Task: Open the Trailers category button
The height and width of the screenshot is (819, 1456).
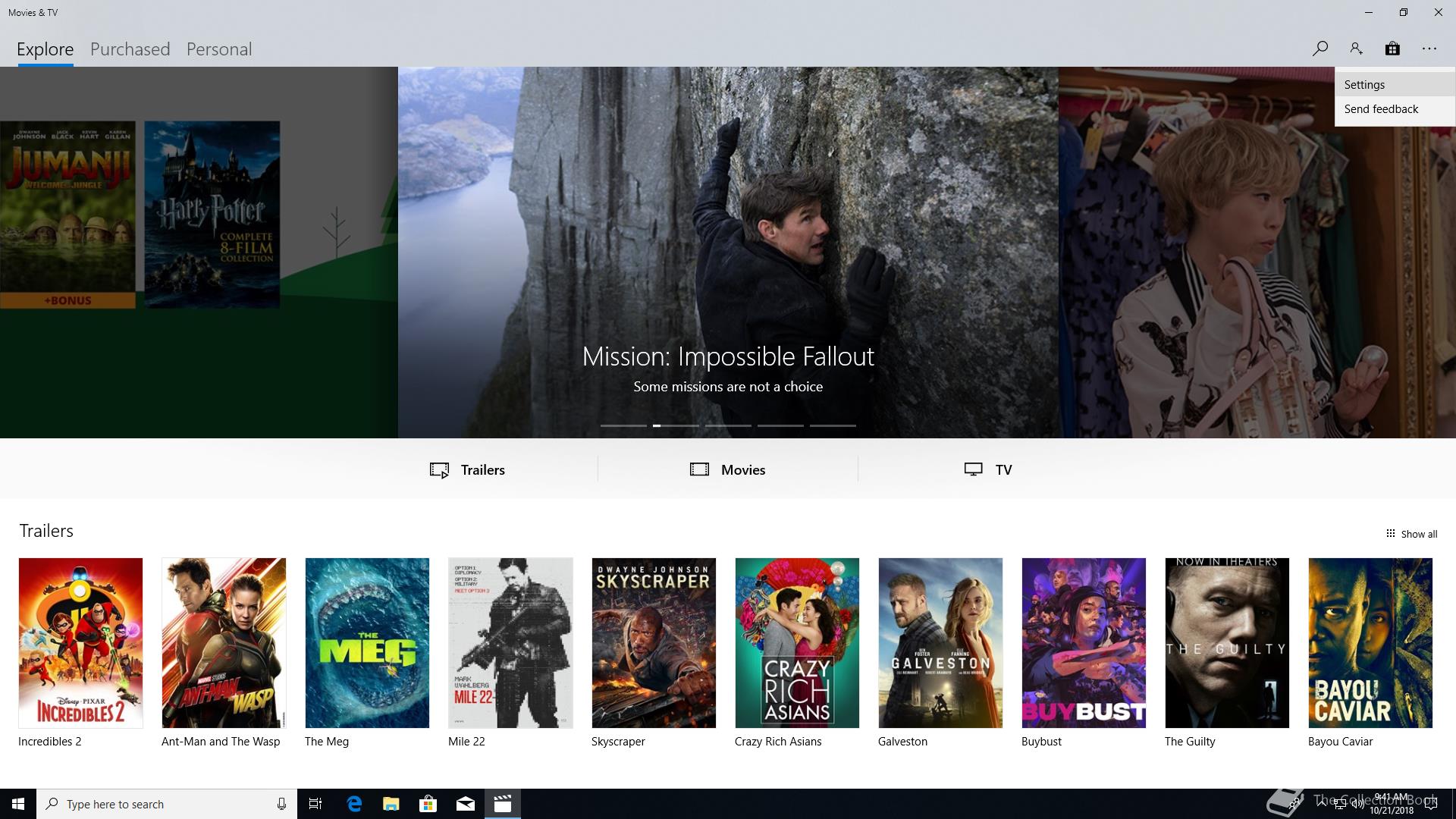Action: click(x=467, y=469)
